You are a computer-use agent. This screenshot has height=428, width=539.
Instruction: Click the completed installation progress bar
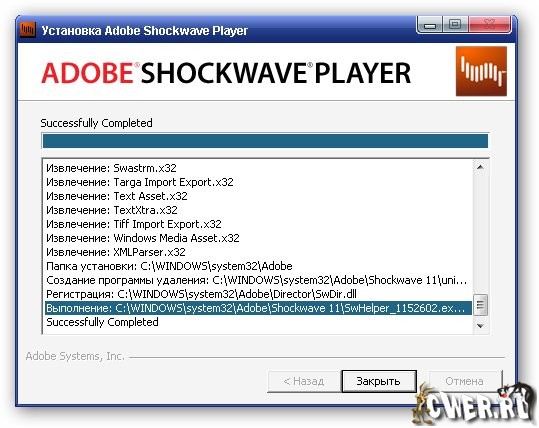265,141
